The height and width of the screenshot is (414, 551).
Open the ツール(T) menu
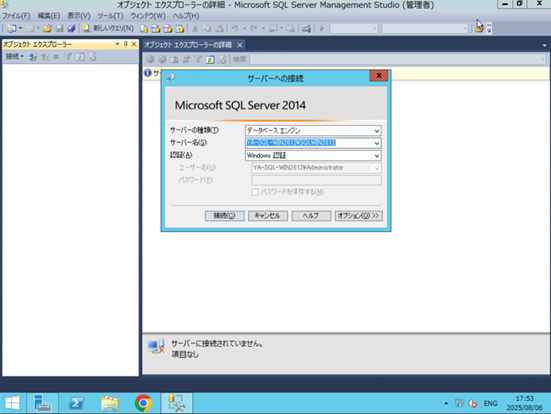pos(110,16)
